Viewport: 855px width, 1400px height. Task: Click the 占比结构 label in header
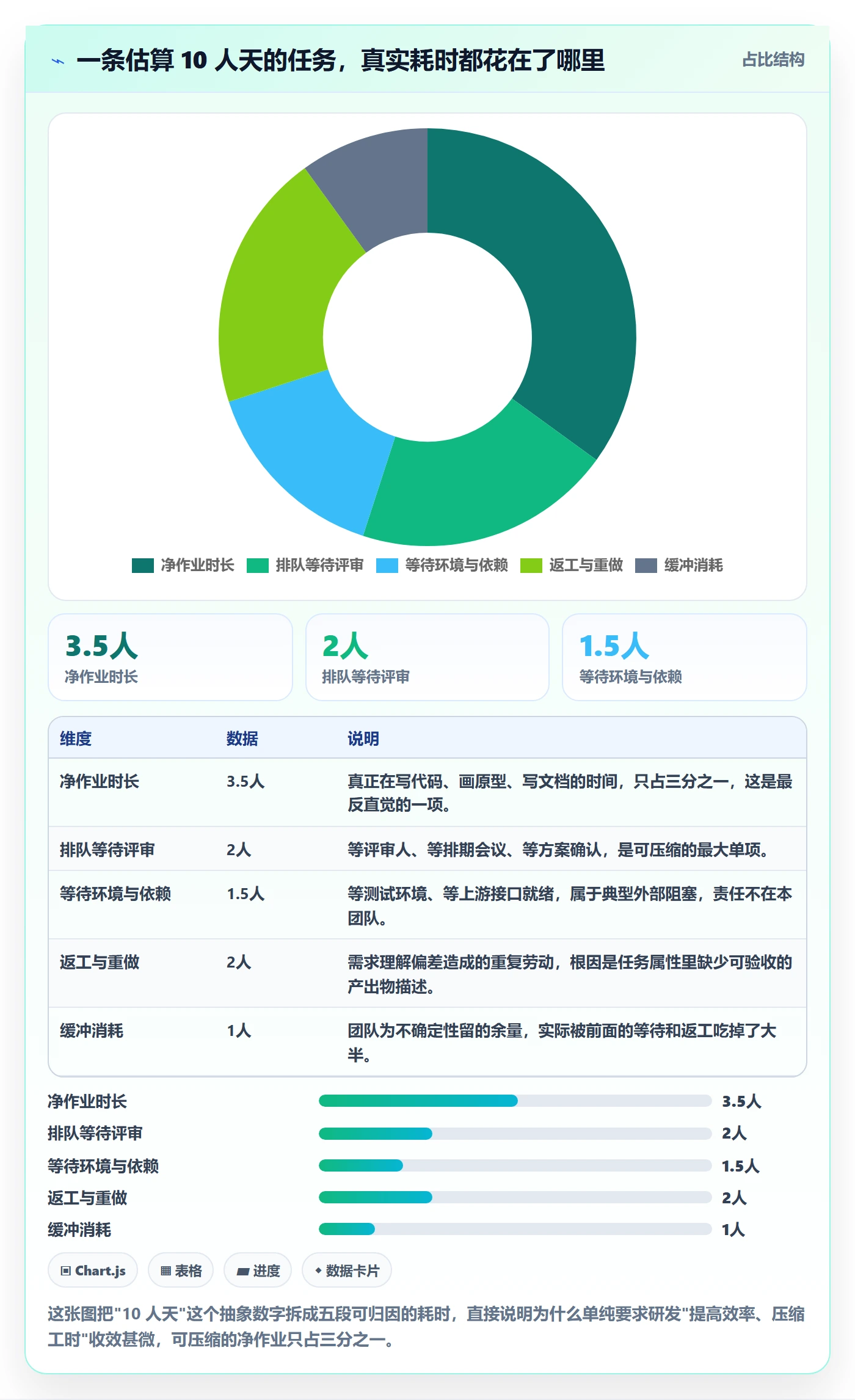pos(773,60)
